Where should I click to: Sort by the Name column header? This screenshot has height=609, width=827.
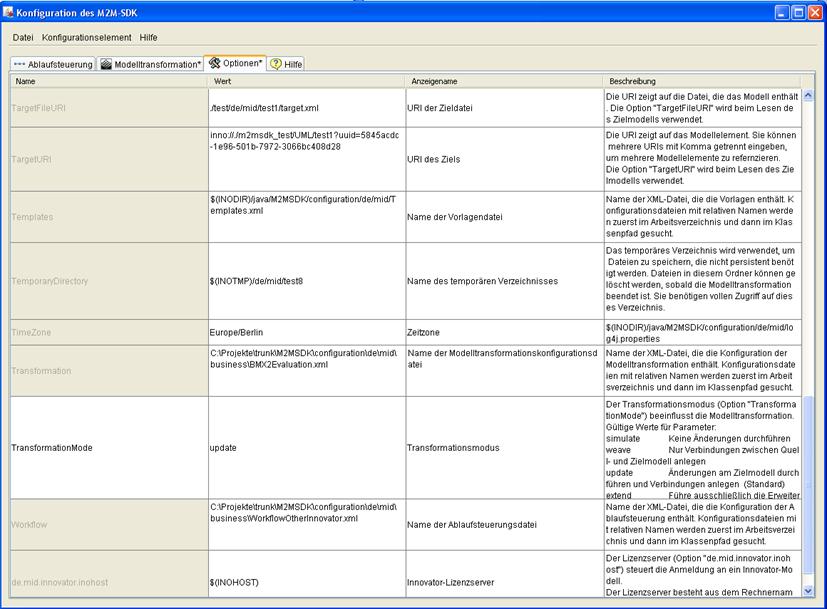tap(108, 81)
